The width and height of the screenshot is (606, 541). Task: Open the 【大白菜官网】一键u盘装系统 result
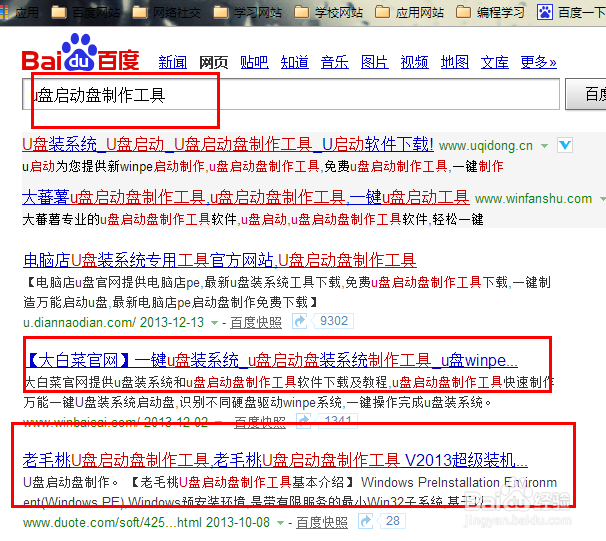coord(272,360)
